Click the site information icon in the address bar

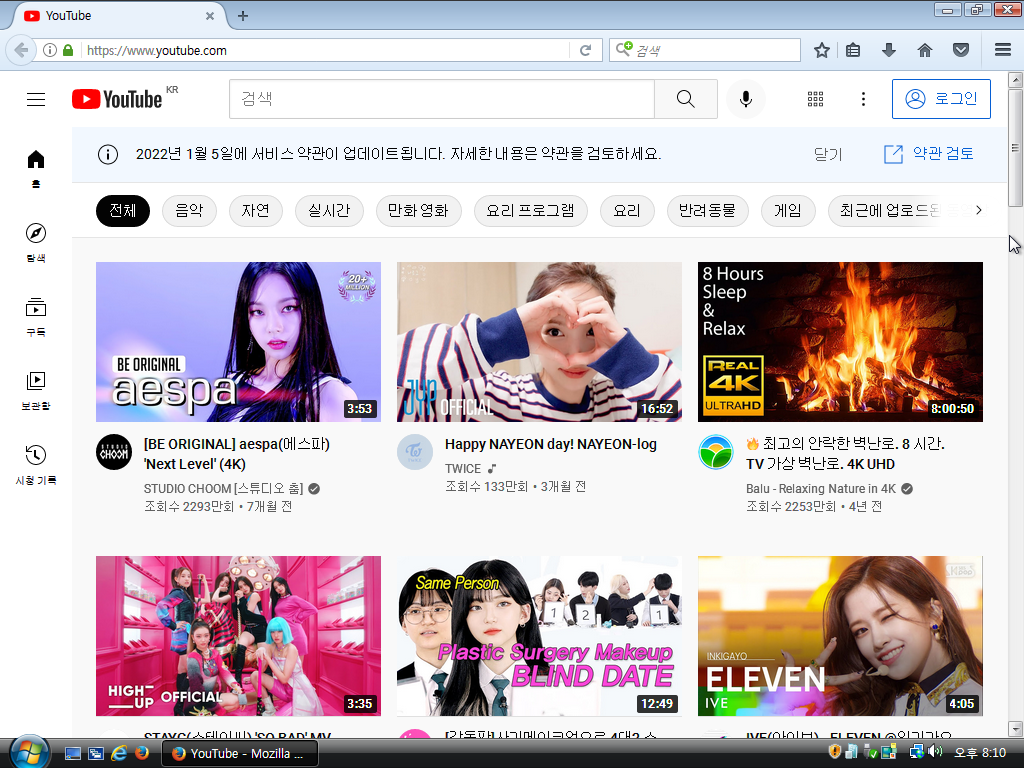50,50
